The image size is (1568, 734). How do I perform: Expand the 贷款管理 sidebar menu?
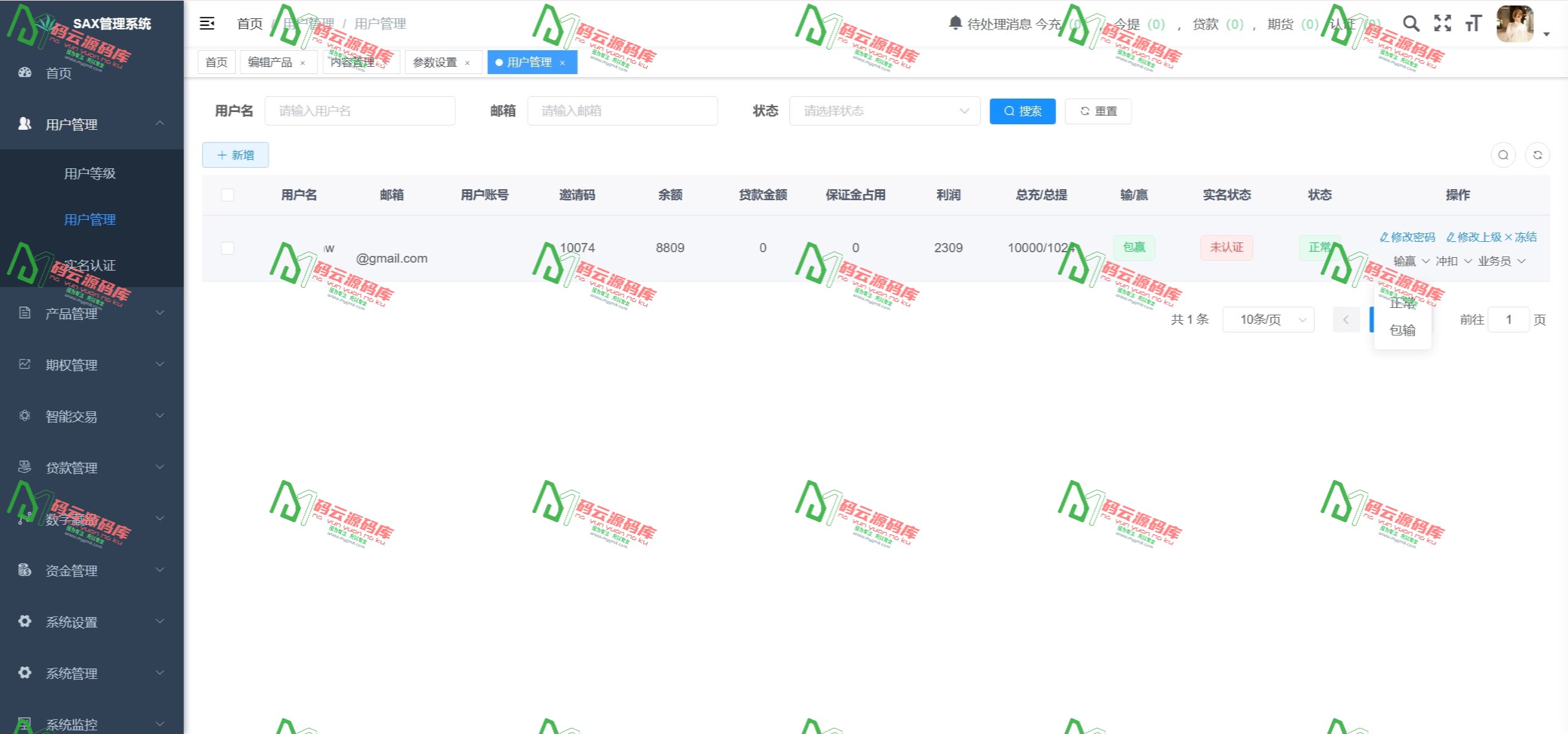pos(160,467)
